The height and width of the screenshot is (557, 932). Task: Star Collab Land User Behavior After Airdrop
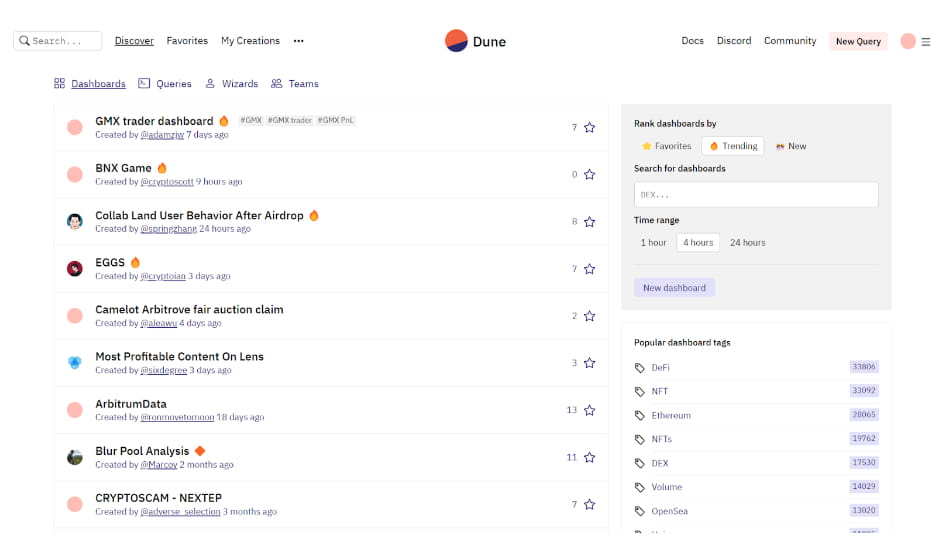click(589, 222)
